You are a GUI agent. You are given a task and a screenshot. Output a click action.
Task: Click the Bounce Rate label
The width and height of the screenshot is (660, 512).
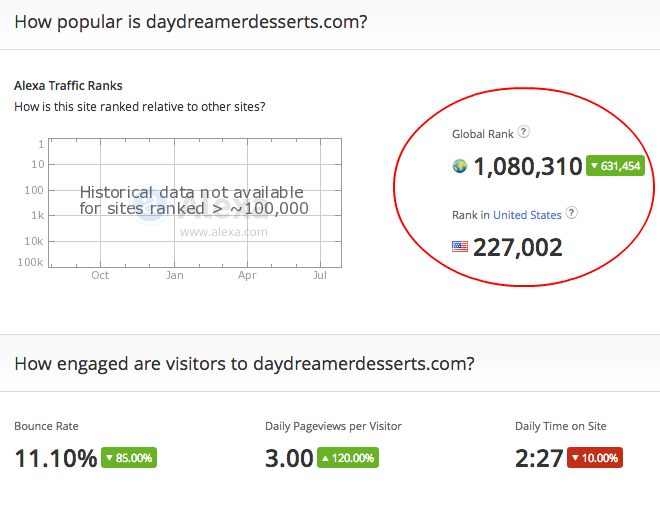tap(46, 426)
